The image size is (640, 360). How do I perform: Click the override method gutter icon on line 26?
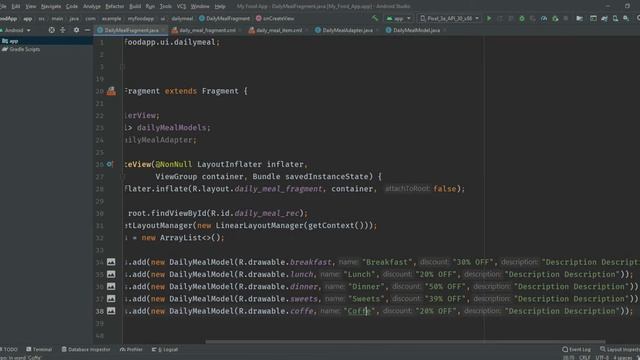tap(109, 164)
